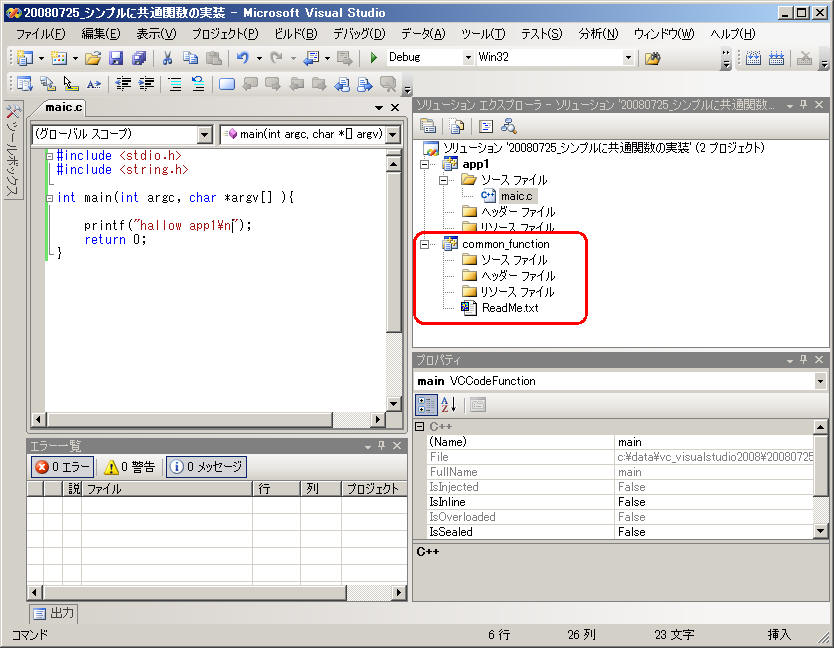Screen dimensions: 834x648
Task: Click the Undo arrow in the toolbar
Action: click(242, 58)
